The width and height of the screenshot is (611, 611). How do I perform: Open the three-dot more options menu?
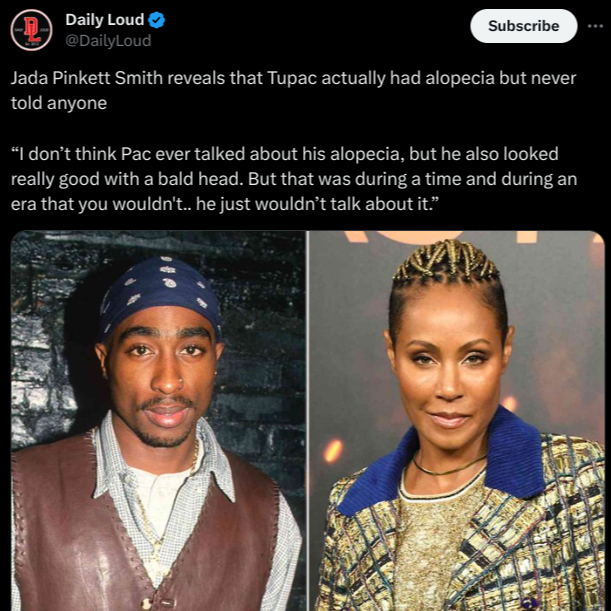(595, 26)
